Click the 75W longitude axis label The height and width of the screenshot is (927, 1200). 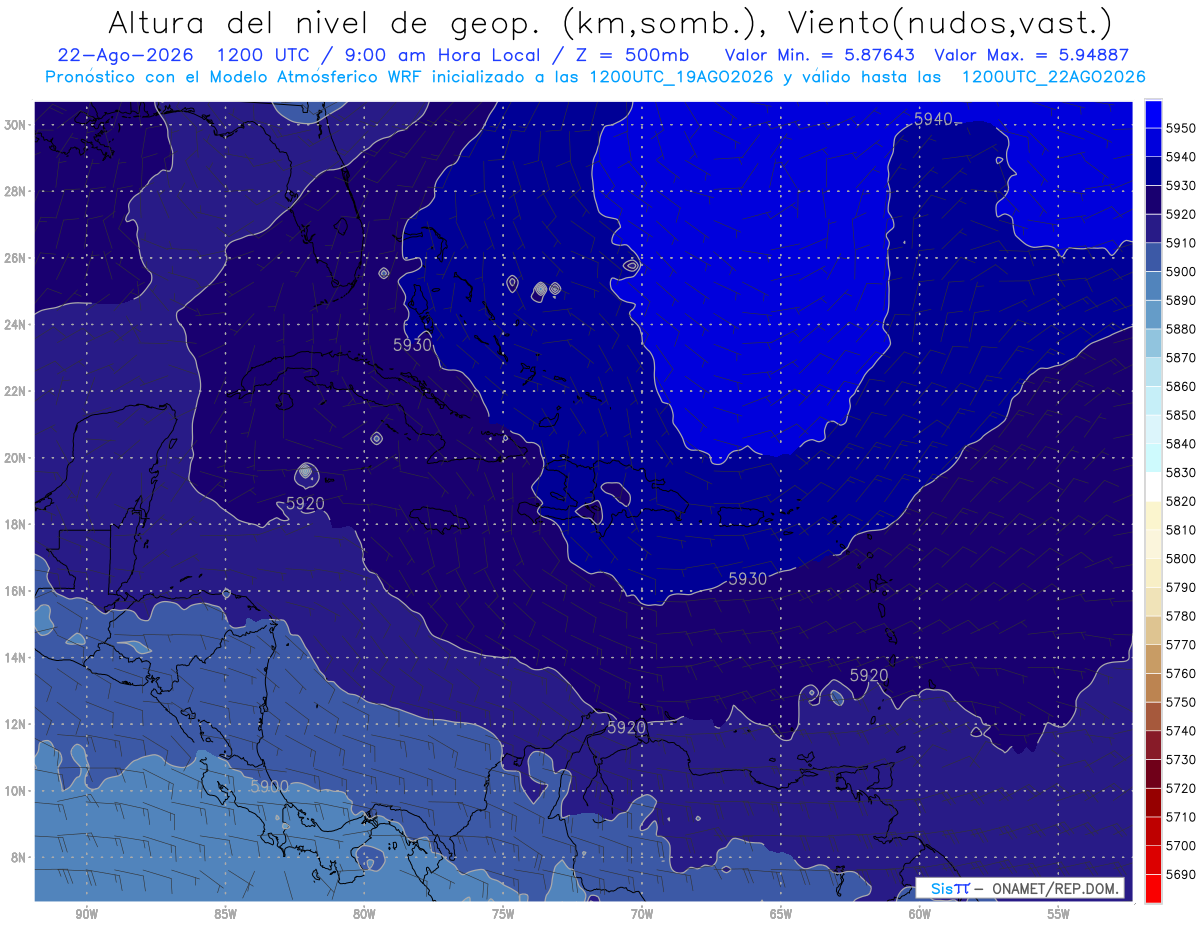503,914
